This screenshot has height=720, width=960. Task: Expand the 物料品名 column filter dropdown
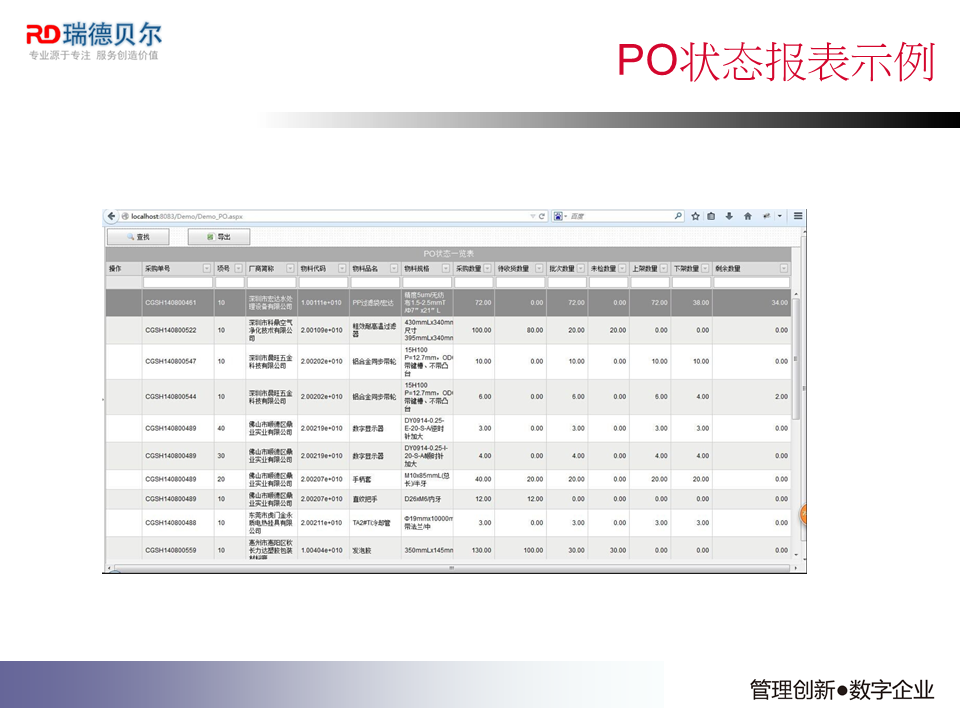pyautogui.click(x=394, y=268)
